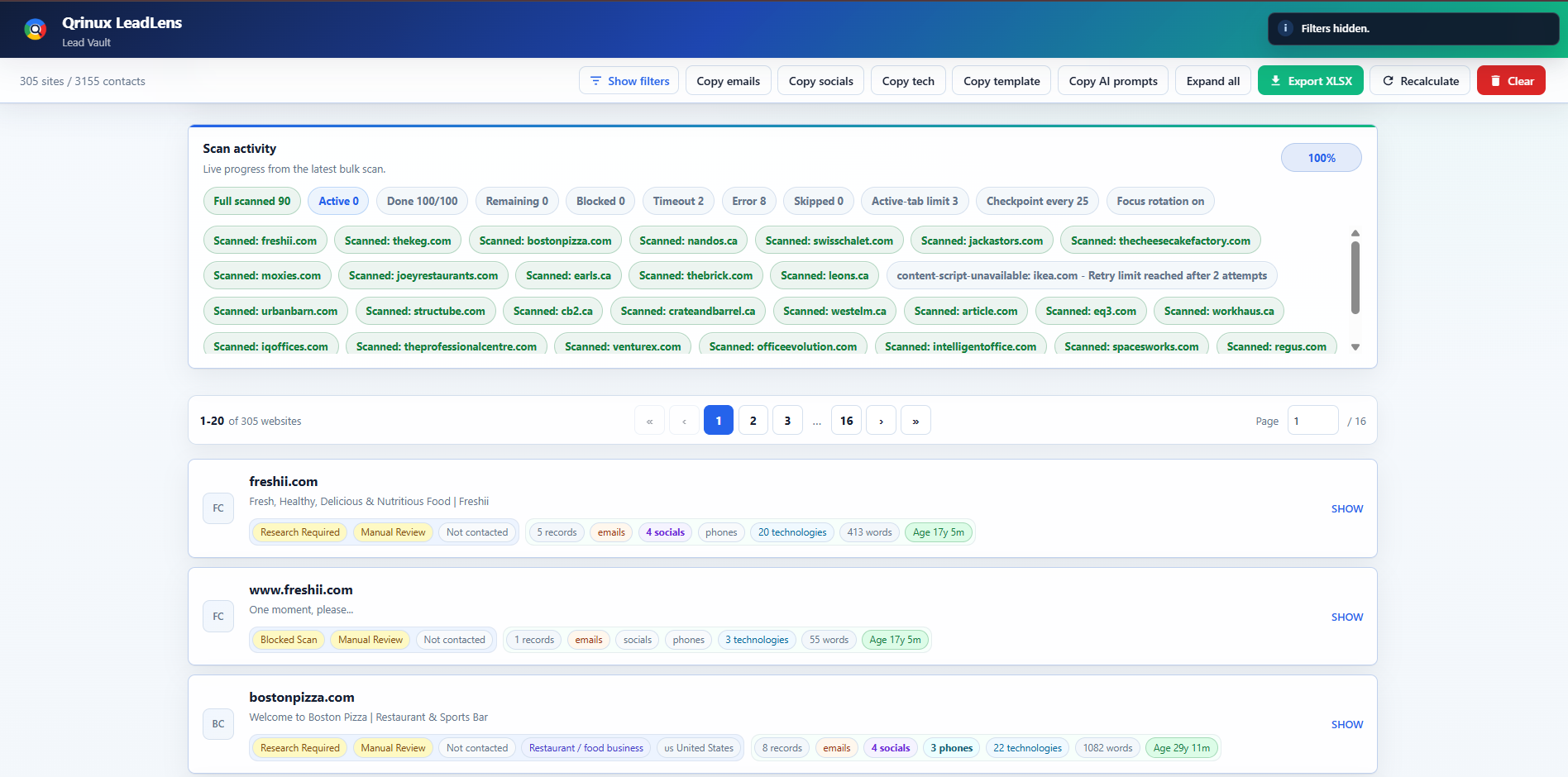Image resolution: width=1568 pixels, height=777 pixels.
Task: Open bostonpizza.com site title
Action: click(x=302, y=697)
